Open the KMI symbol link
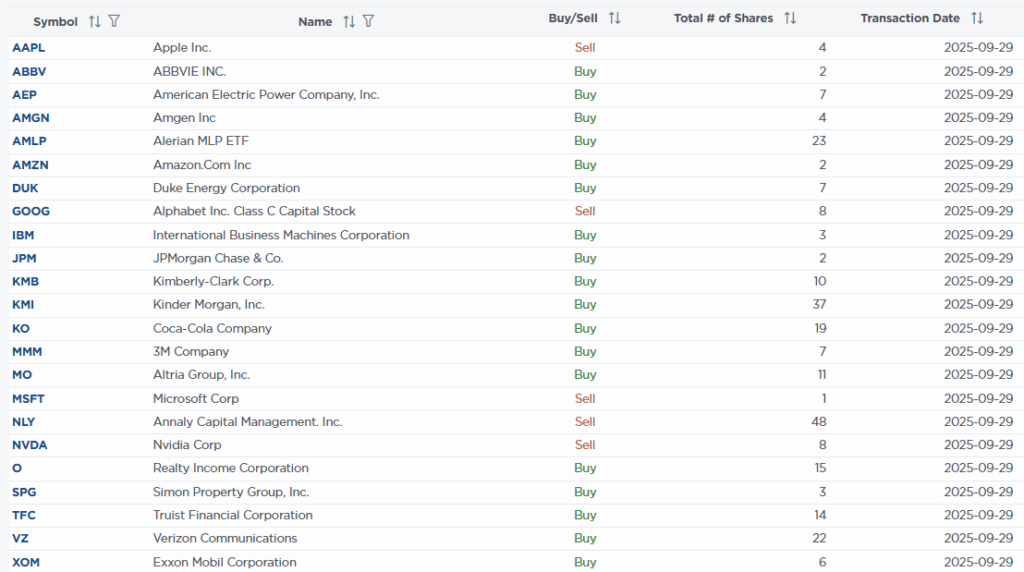 pyautogui.click(x=23, y=305)
